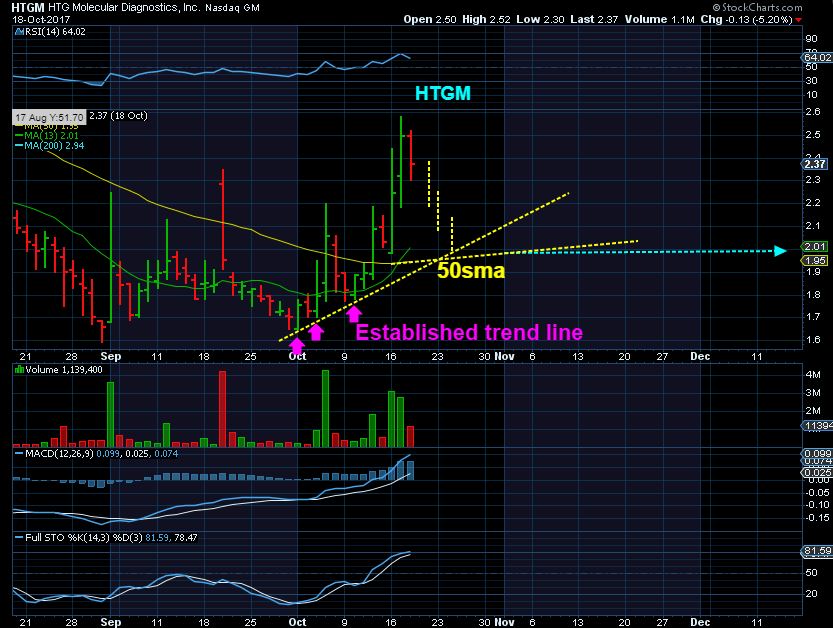Click the 0.099 MACD value tag on axis
This screenshot has height=628, width=833.
click(x=817, y=453)
